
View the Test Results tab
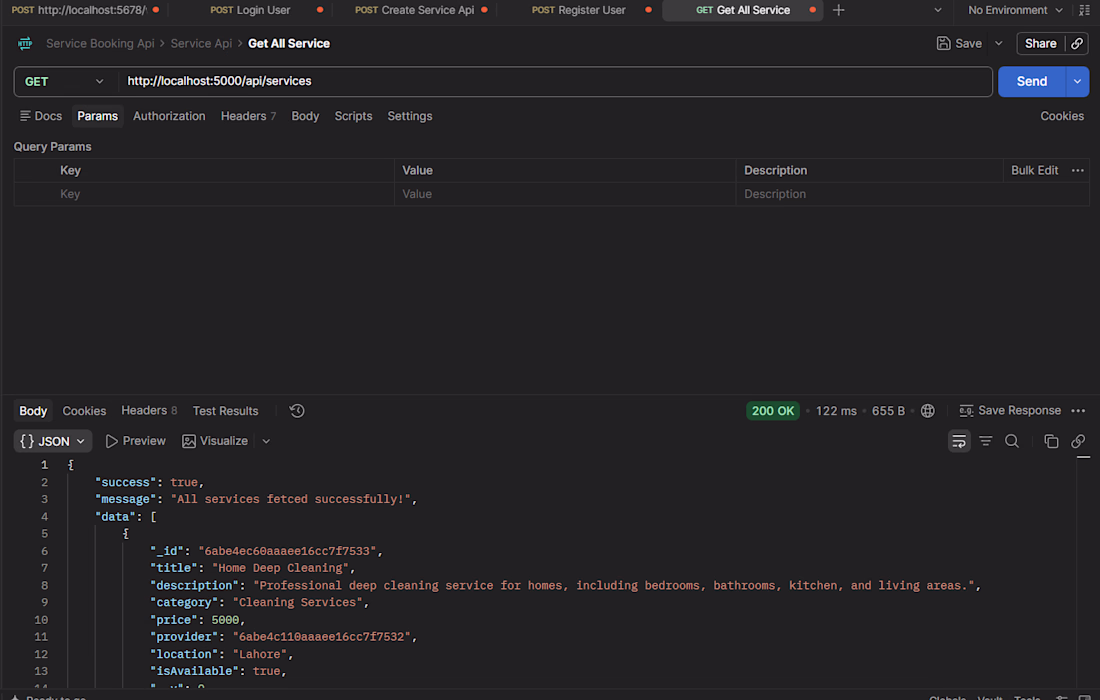point(225,411)
